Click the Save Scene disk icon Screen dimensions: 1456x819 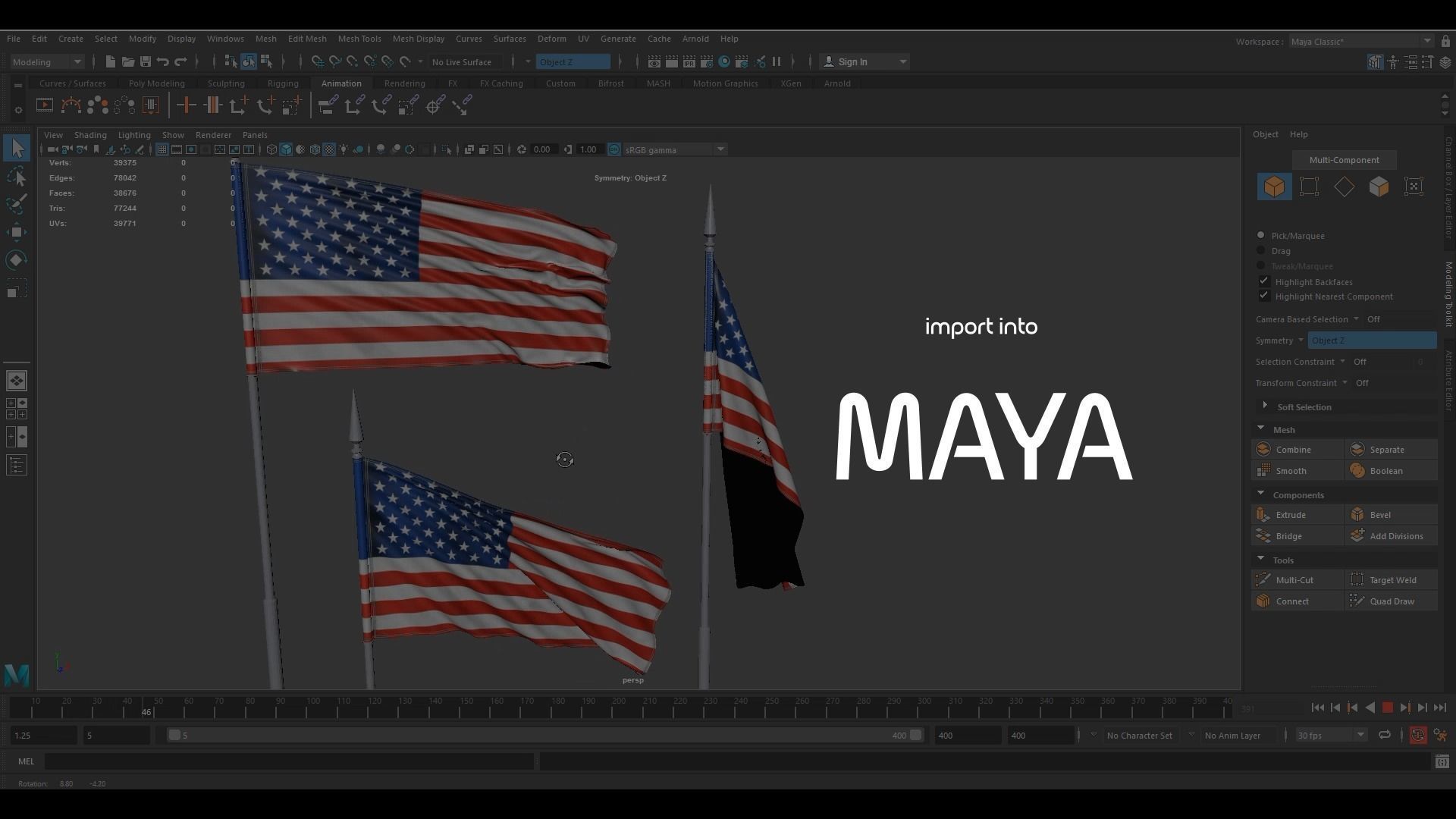(x=145, y=61)
